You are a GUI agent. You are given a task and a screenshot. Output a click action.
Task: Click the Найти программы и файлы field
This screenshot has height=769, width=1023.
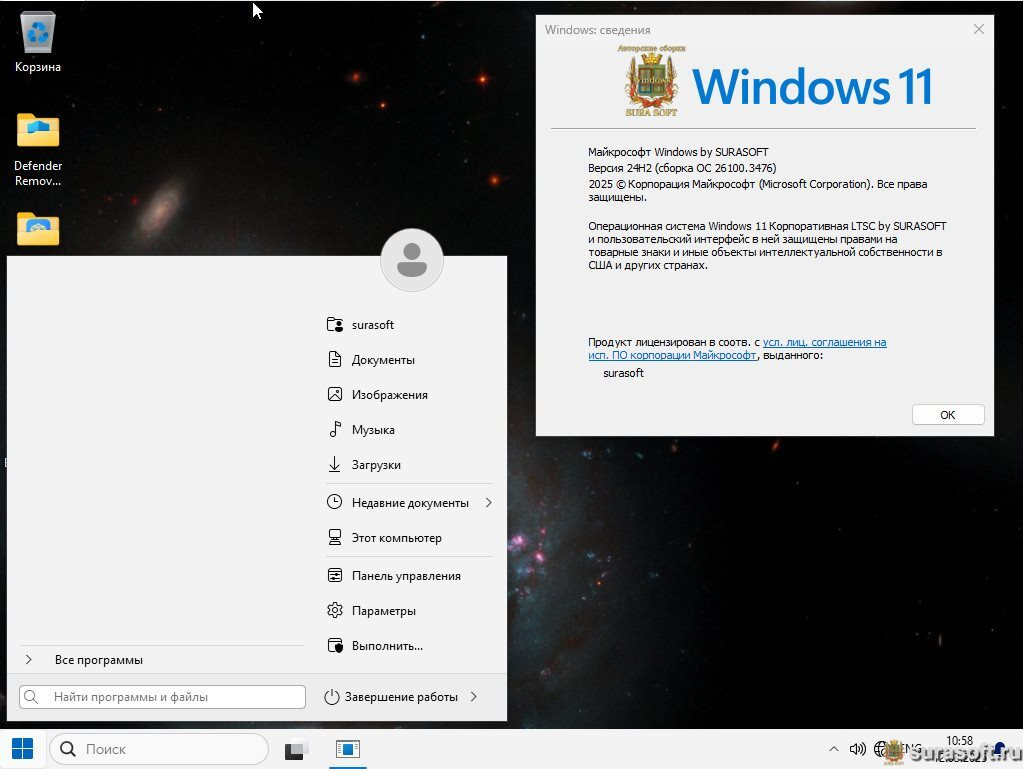pos(162,697)
